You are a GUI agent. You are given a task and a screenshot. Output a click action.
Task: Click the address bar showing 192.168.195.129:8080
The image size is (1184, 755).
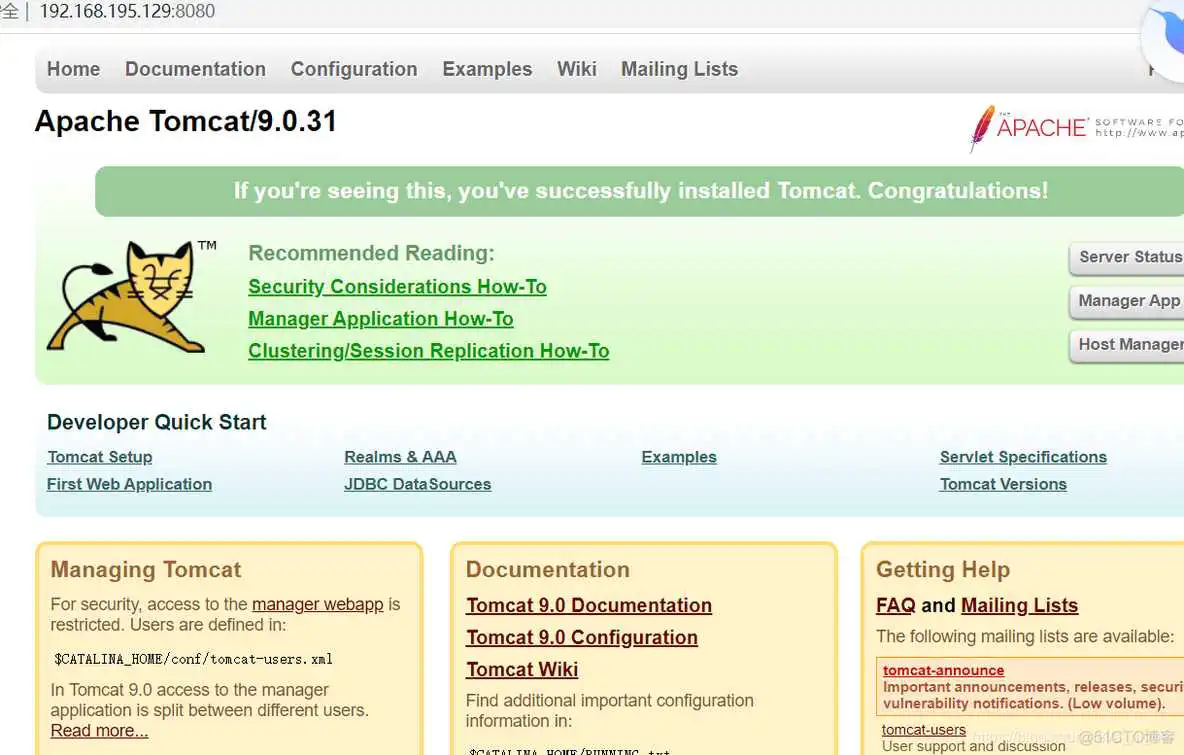click(x=128, y=11)
